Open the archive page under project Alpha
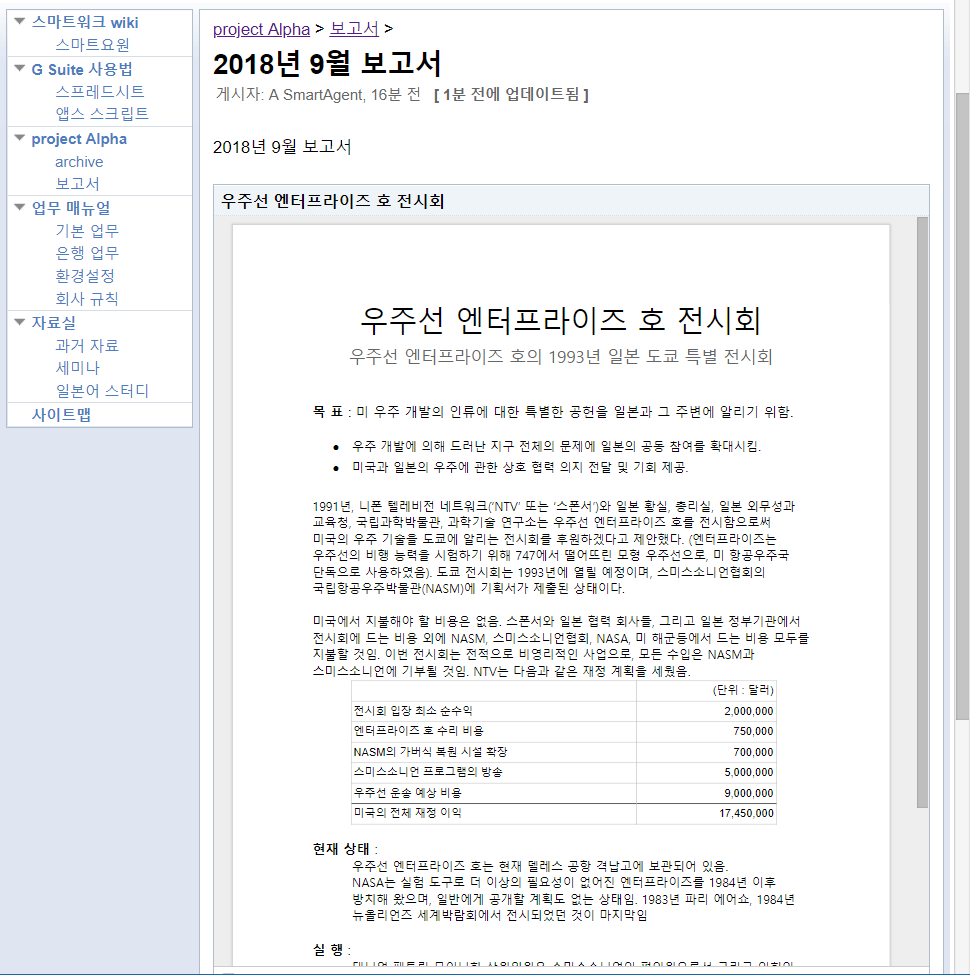Image resolution: width=970 pixels, height=975 pixels. coord(79,161)
